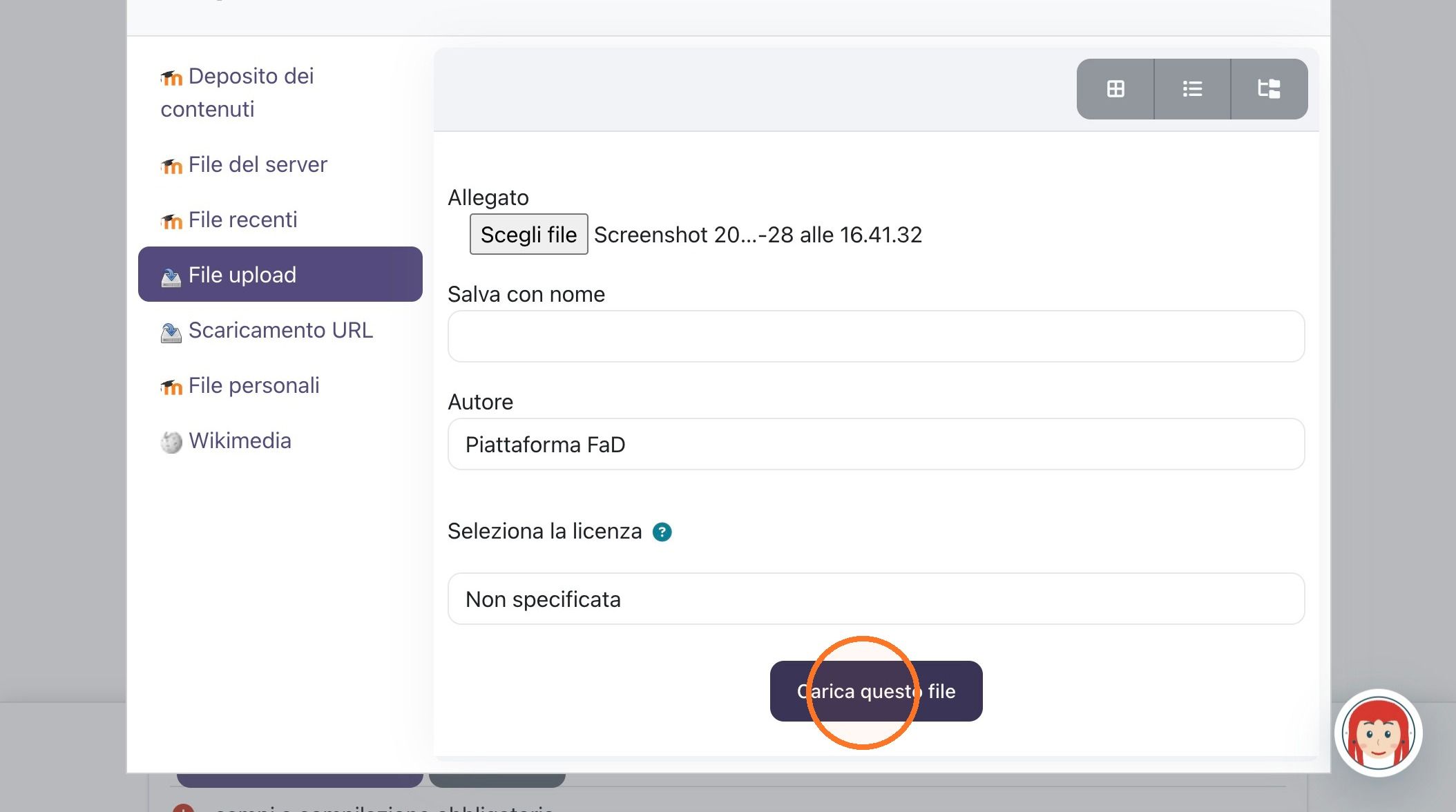Open license help question mark icon
1456x812 pixels.
pyautogui.click(x=662, y=532)
